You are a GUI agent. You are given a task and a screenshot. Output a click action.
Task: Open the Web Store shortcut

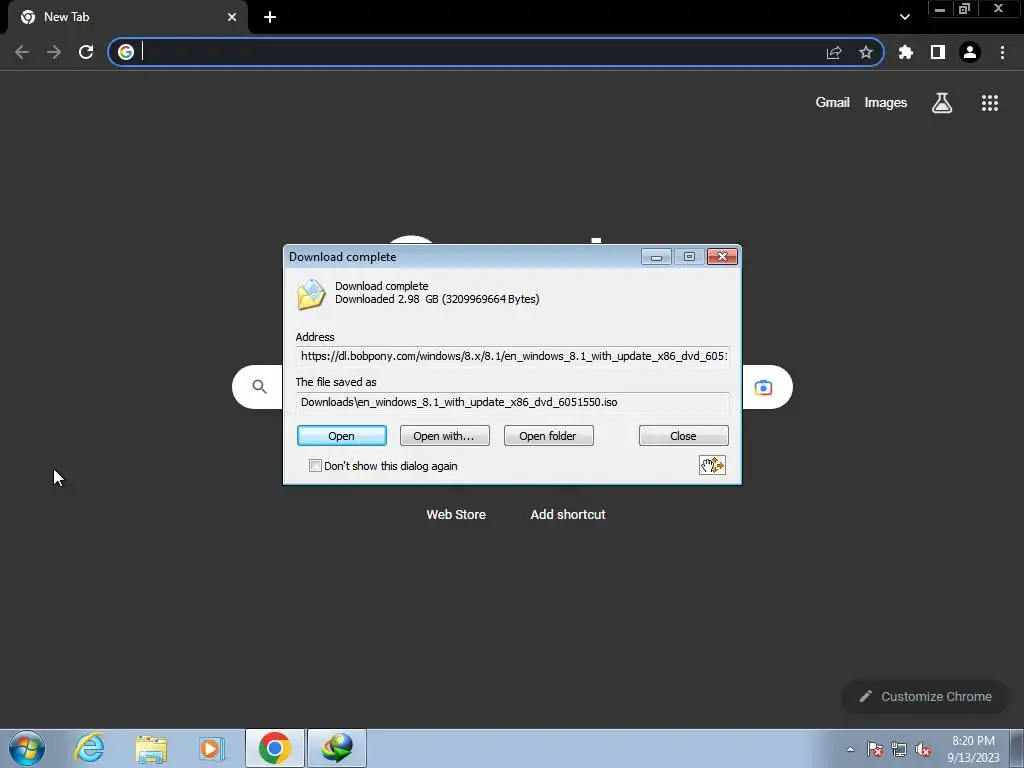(456, 515)
